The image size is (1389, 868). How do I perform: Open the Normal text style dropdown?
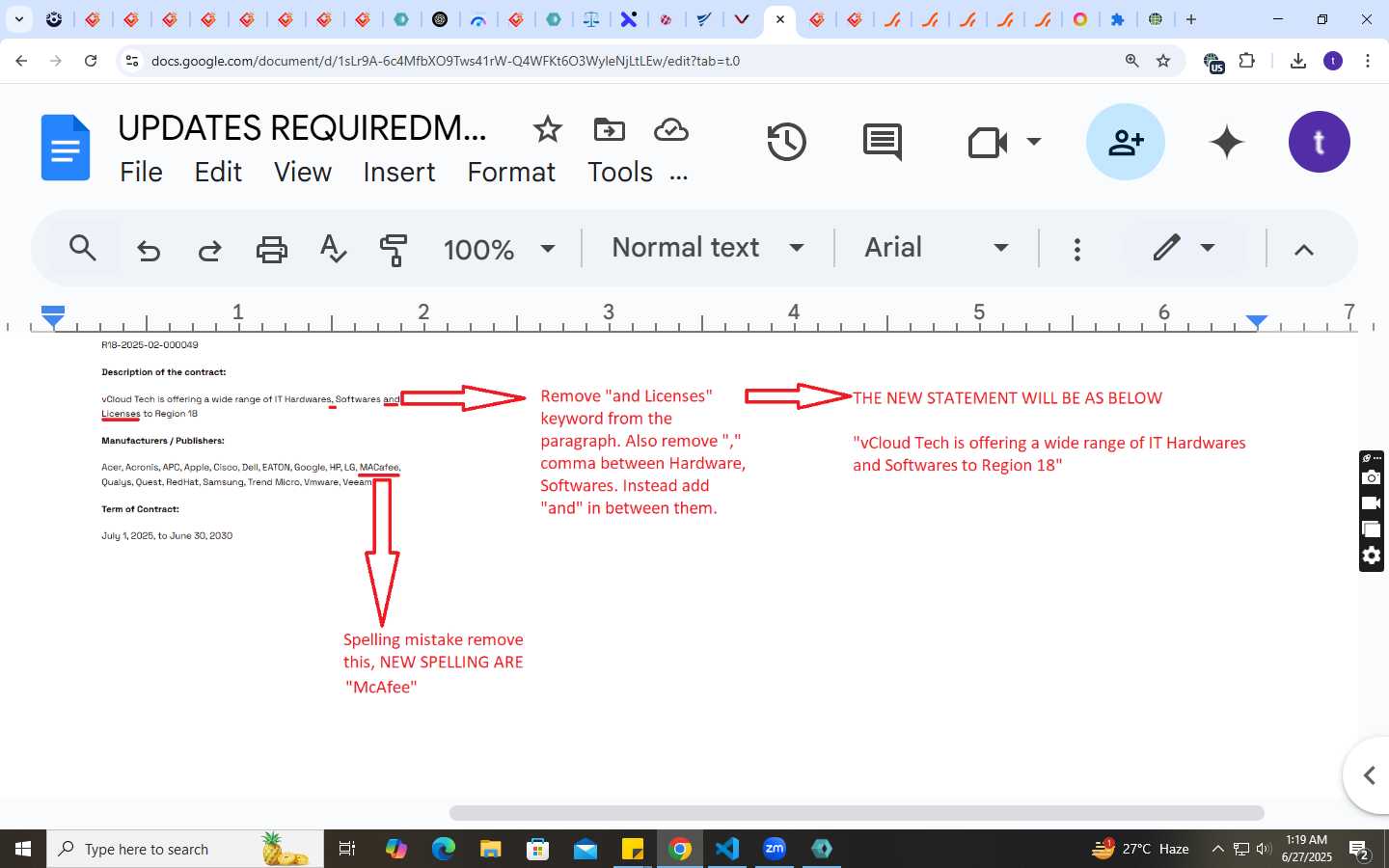click(x=708, y=248)
